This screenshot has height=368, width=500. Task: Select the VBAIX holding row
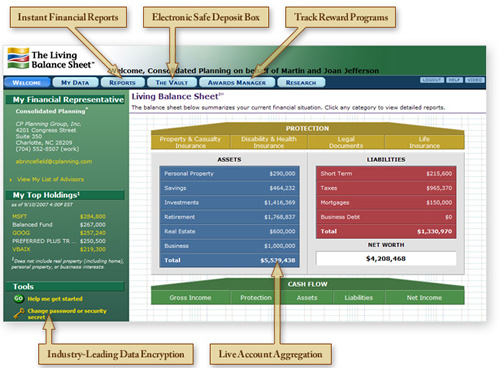click(x=59, y=249)
